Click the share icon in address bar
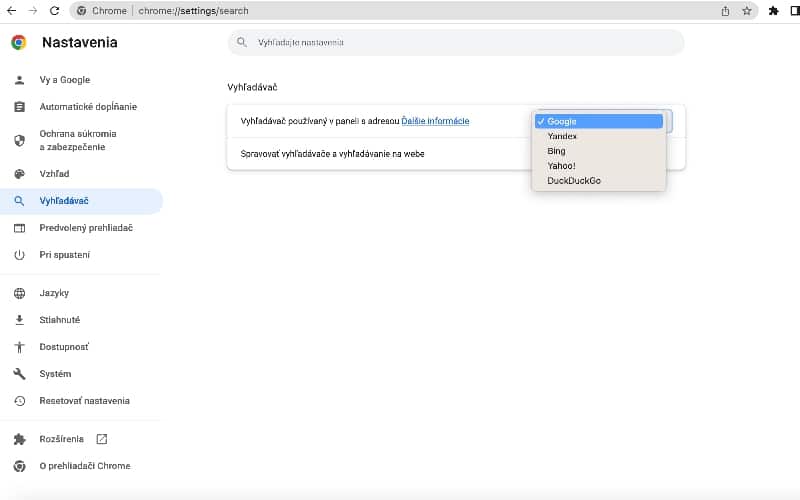 coord(725,11)
